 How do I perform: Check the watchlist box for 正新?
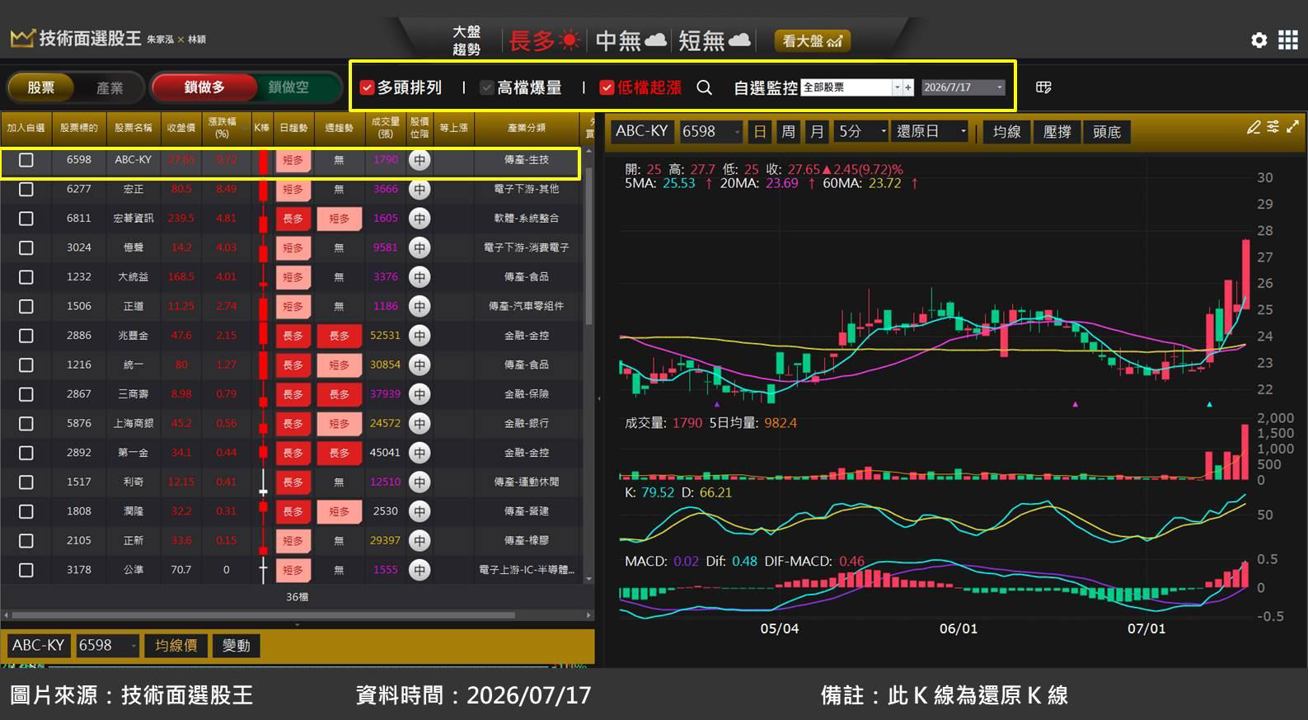click(x=26, y=541)
